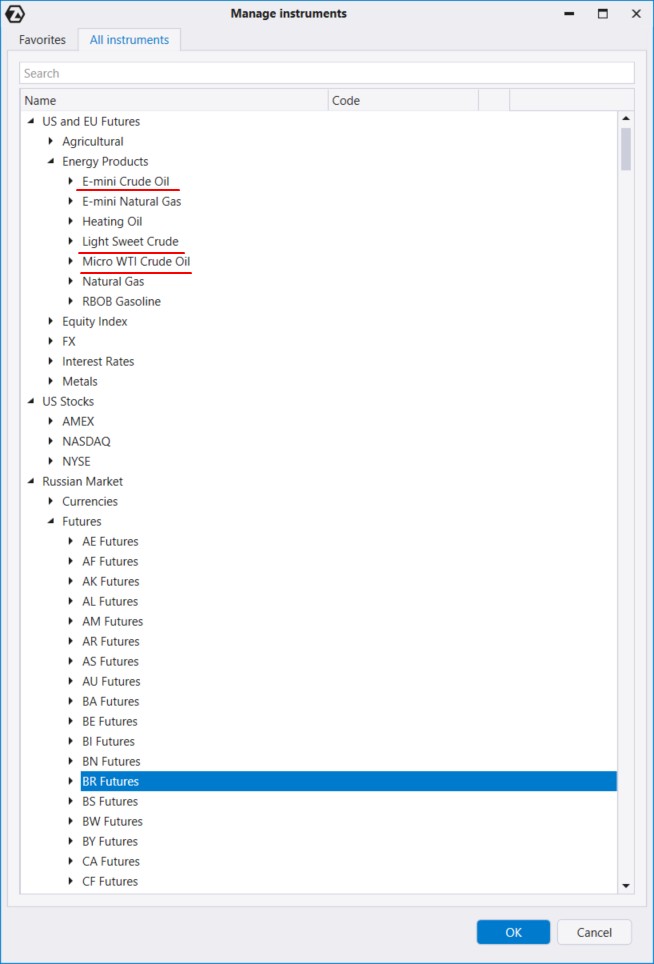
Task: Select Micro WTI Crude Oil item
Action: pyautogui.click(x=135, y=261)
